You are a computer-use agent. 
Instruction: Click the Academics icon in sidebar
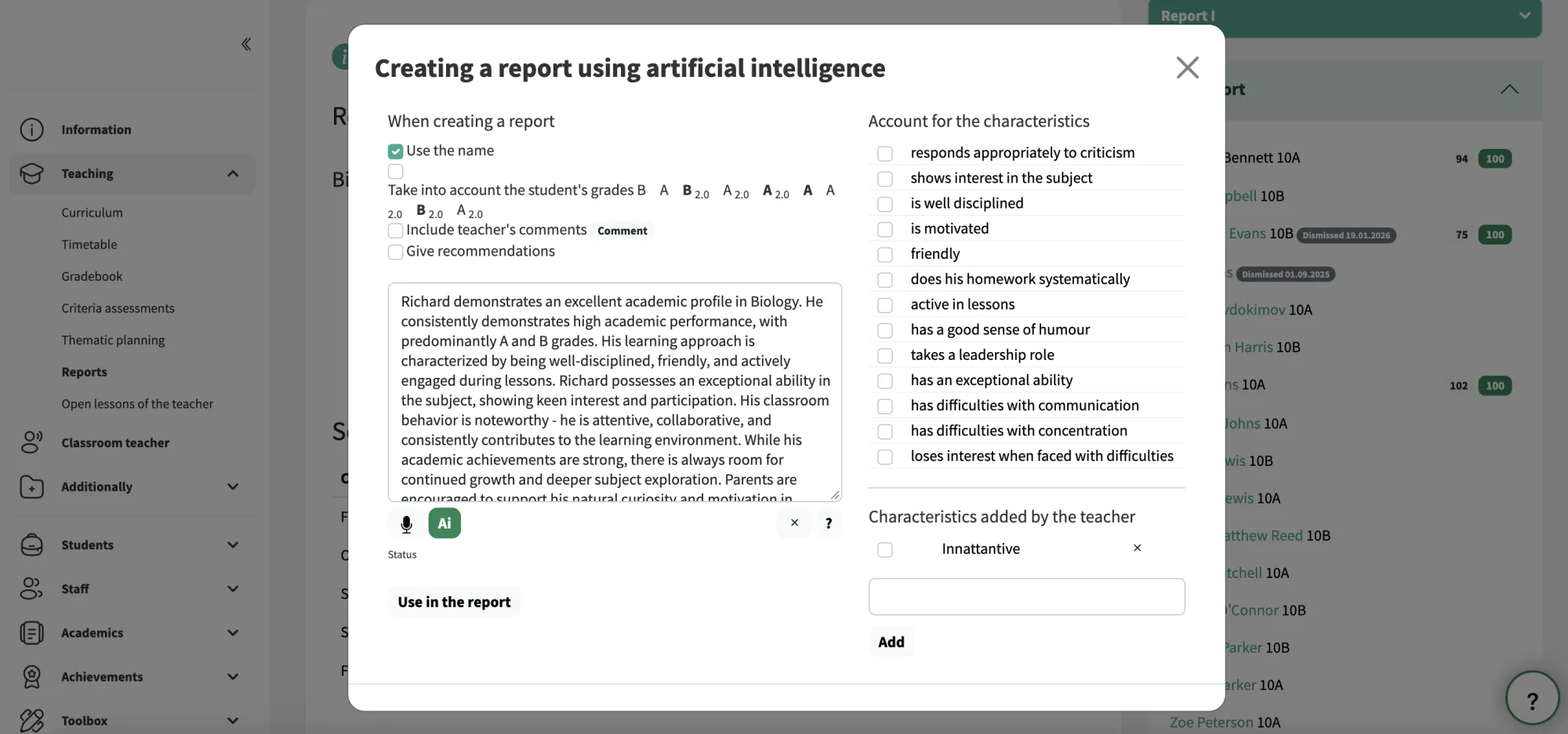coord(31,632)
